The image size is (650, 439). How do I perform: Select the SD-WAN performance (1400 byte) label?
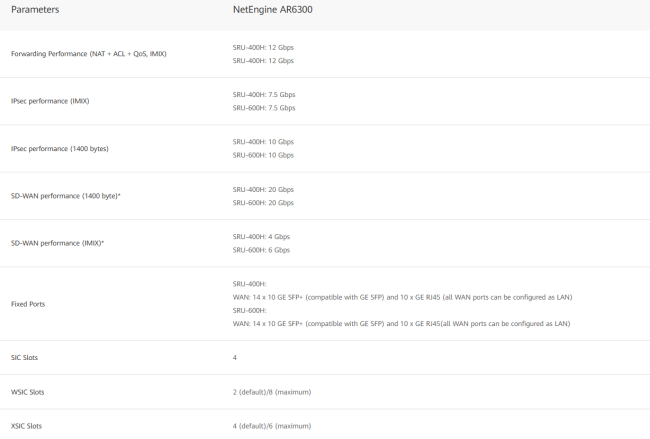pyautogui.click(x=65, y=196)
